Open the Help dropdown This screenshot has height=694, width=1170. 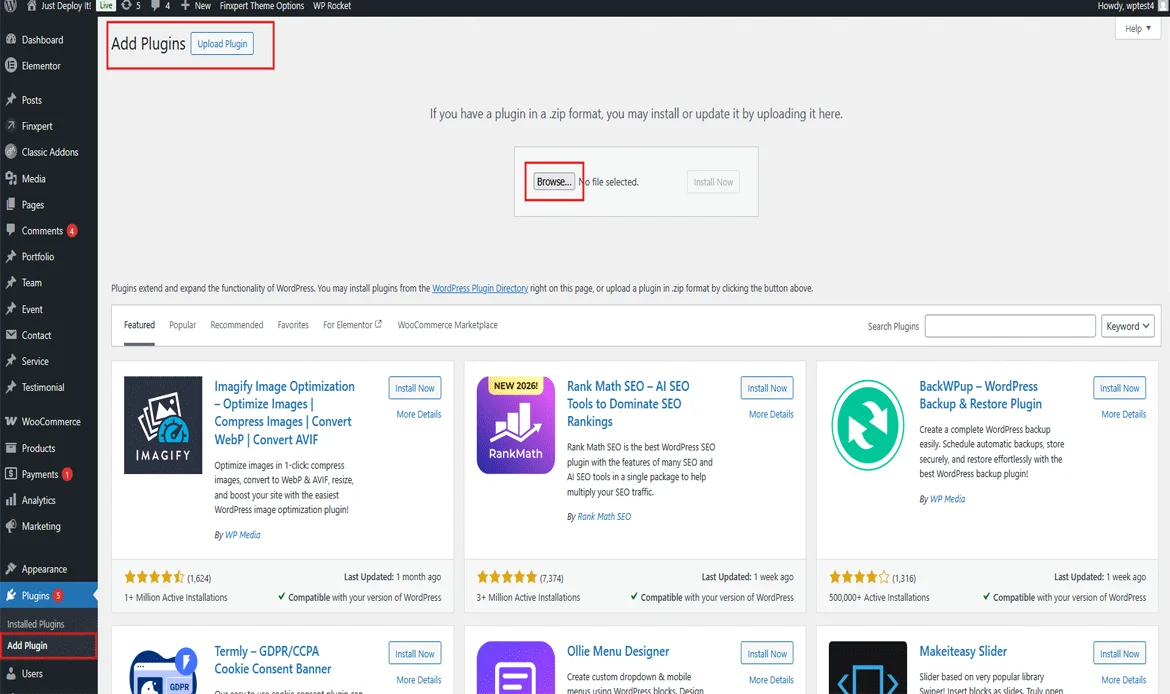[x=1138, y=28]
